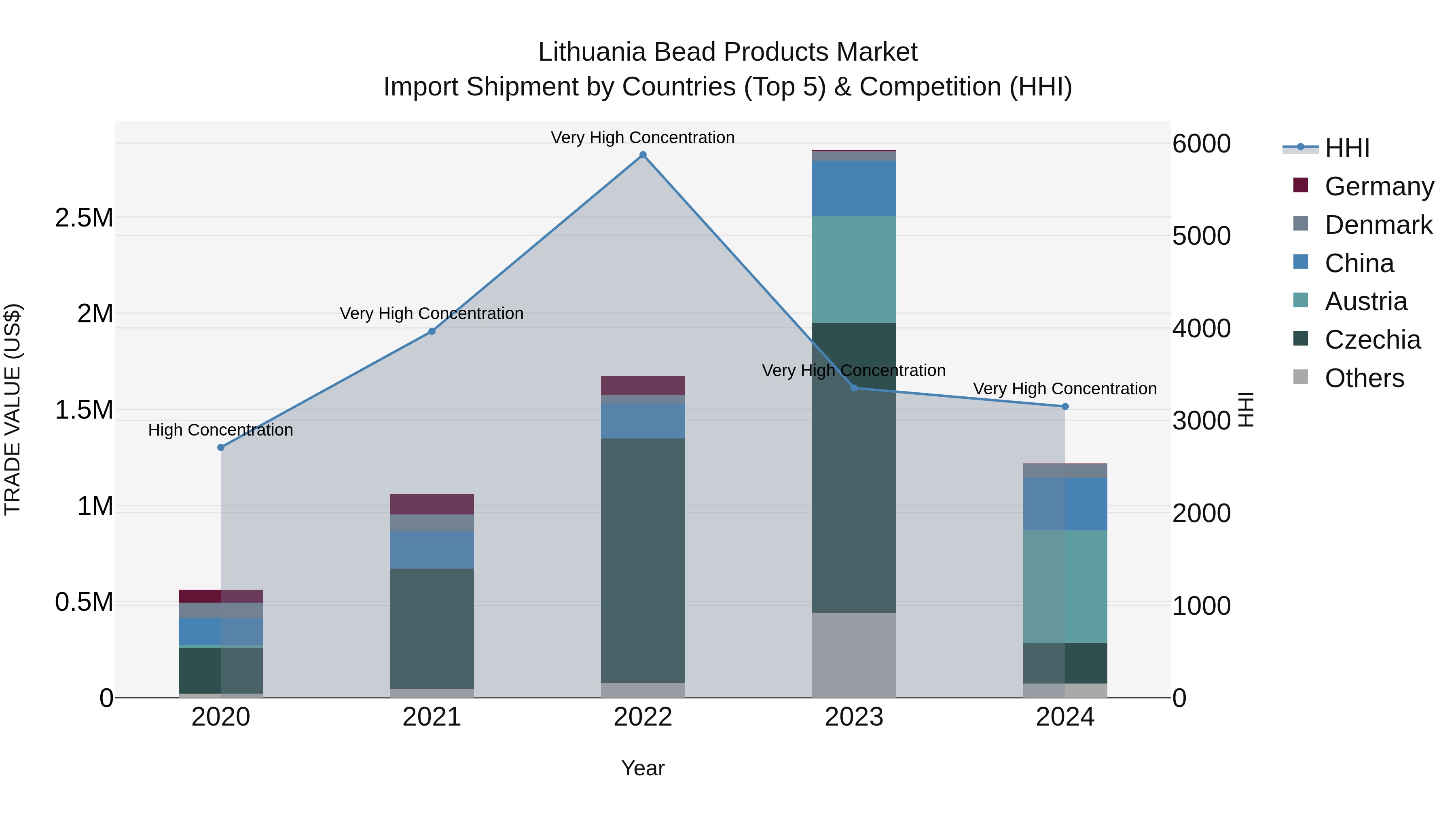Click the Czechia segment of 2022 bar
The width and height of the screenshot is (1456, 819).
point(643,561)
